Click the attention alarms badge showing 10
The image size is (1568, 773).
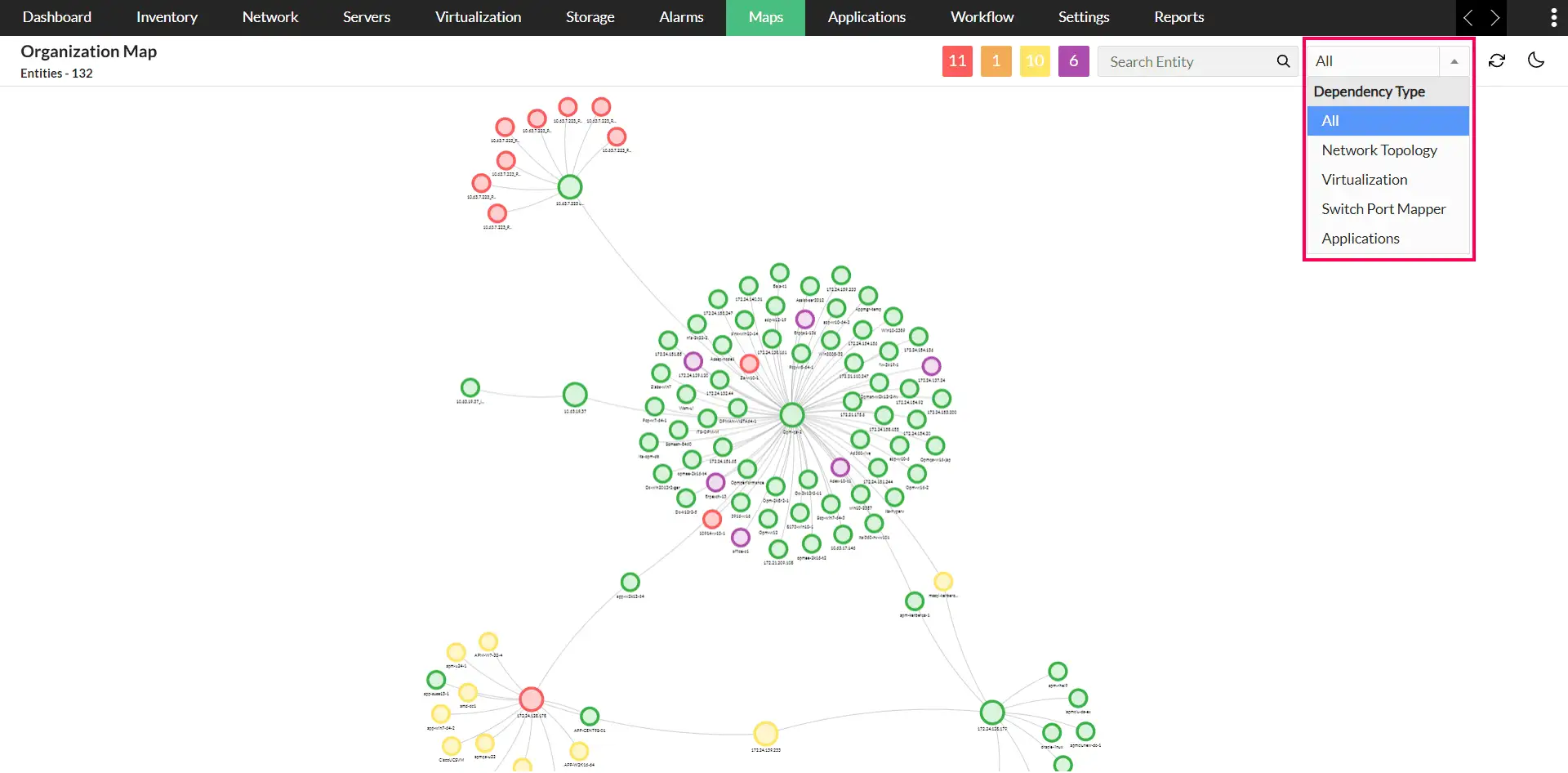pos(1035,60)
